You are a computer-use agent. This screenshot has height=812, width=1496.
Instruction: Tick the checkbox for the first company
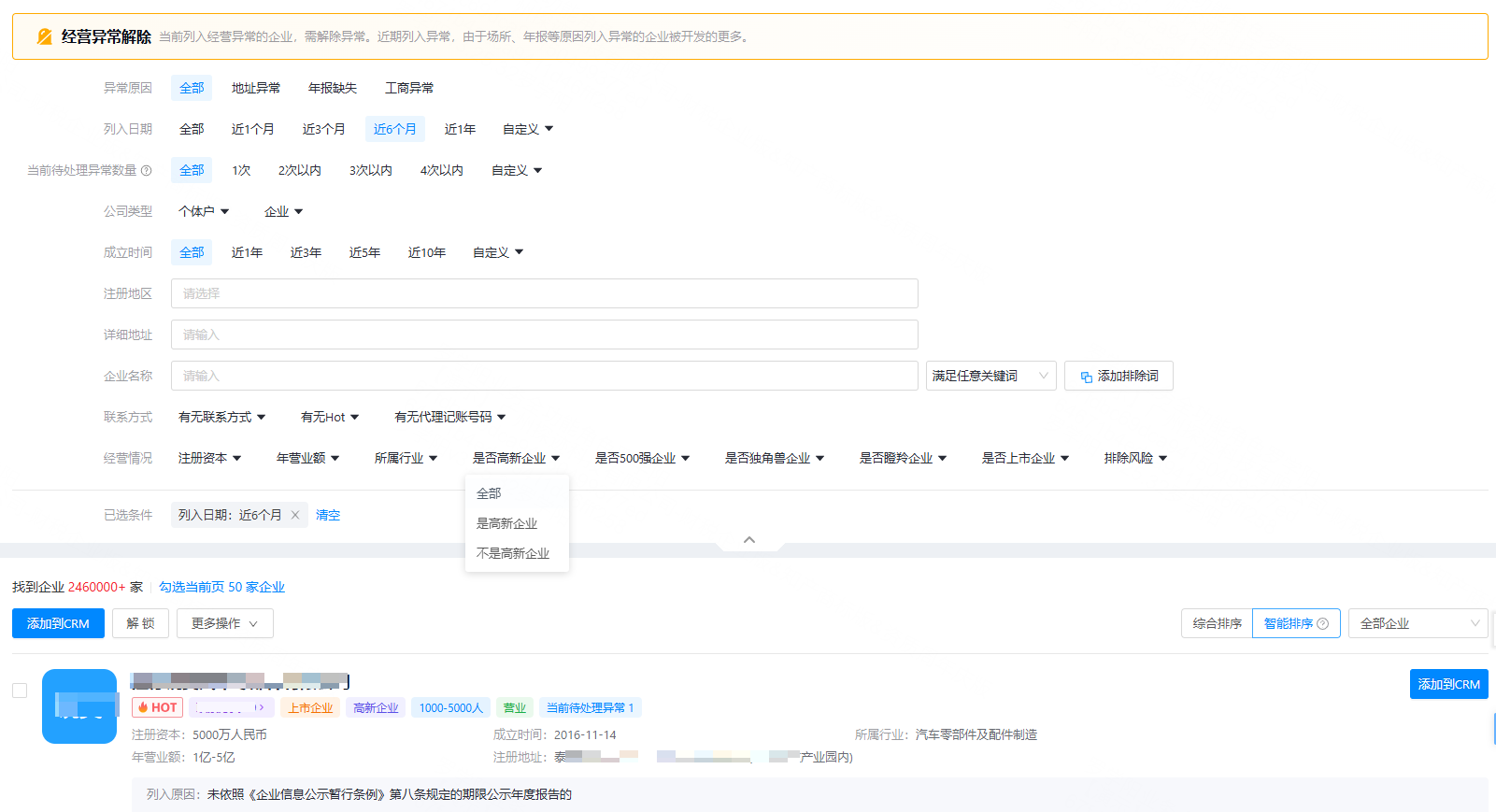[x=20, y=691]
